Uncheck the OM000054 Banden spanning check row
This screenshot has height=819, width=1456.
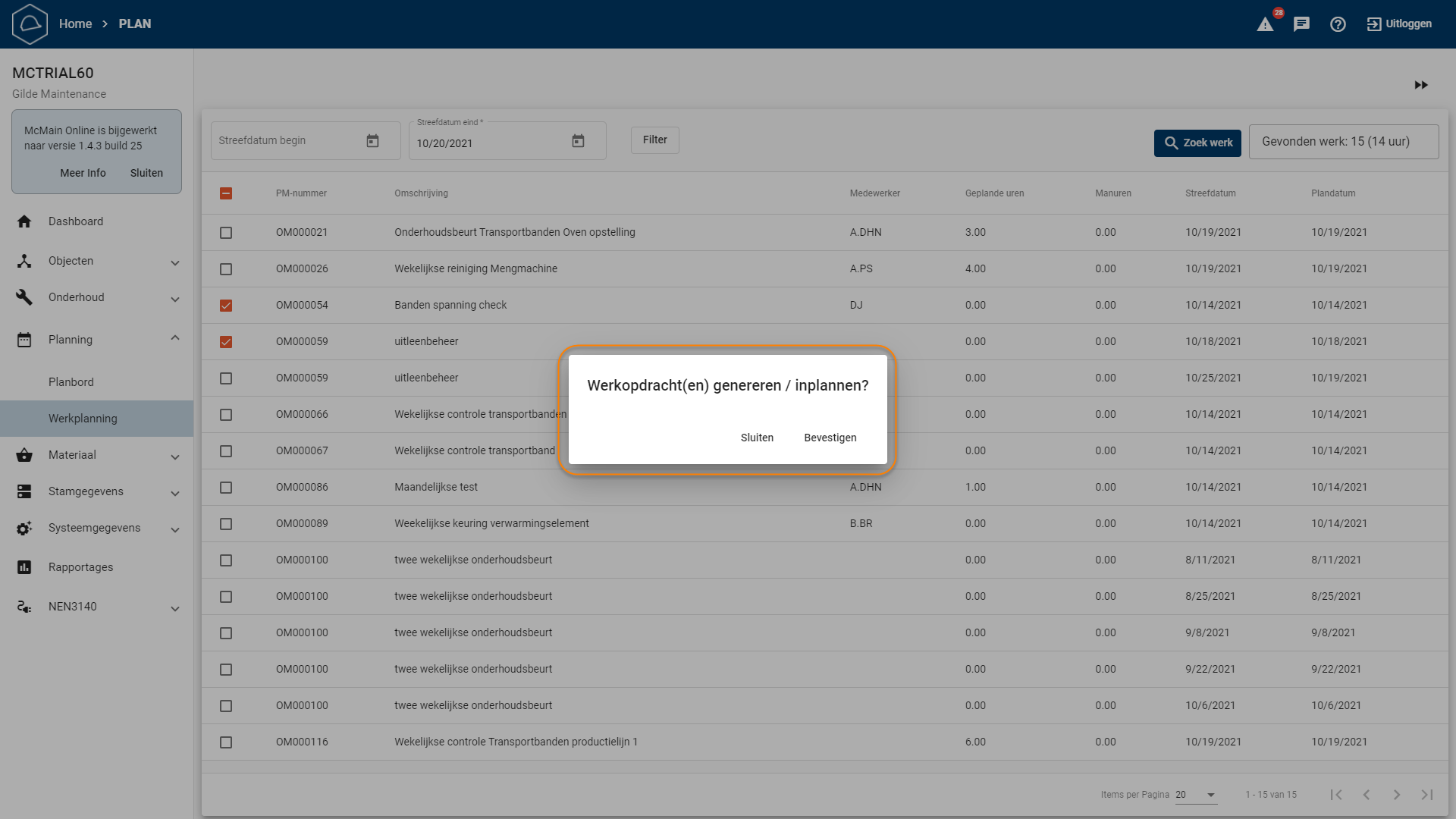pyautogui.click(x=226, y=306)
